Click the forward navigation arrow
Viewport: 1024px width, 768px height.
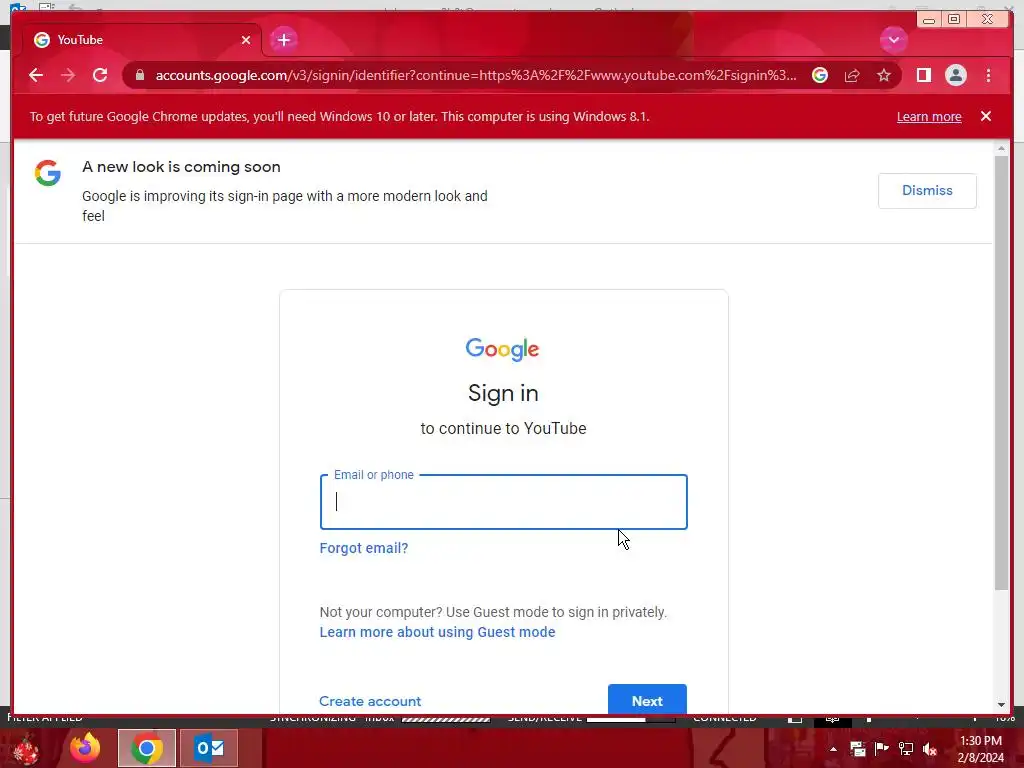(x=67, y=75)
